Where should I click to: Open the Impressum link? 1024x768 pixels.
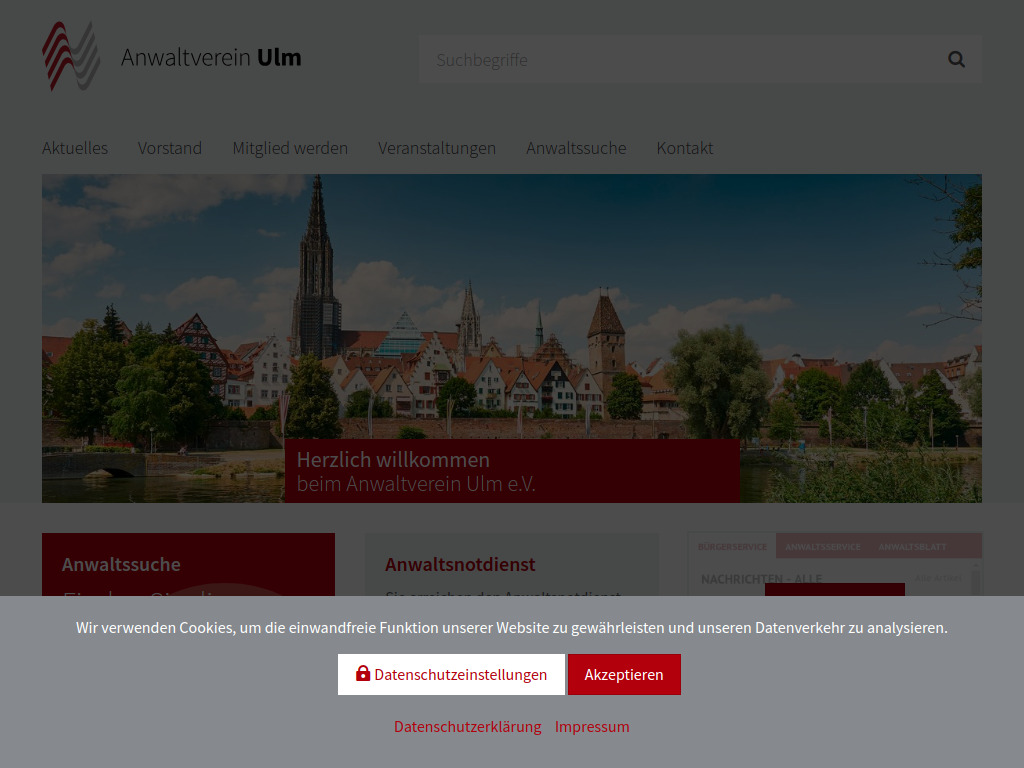[592, 727]
